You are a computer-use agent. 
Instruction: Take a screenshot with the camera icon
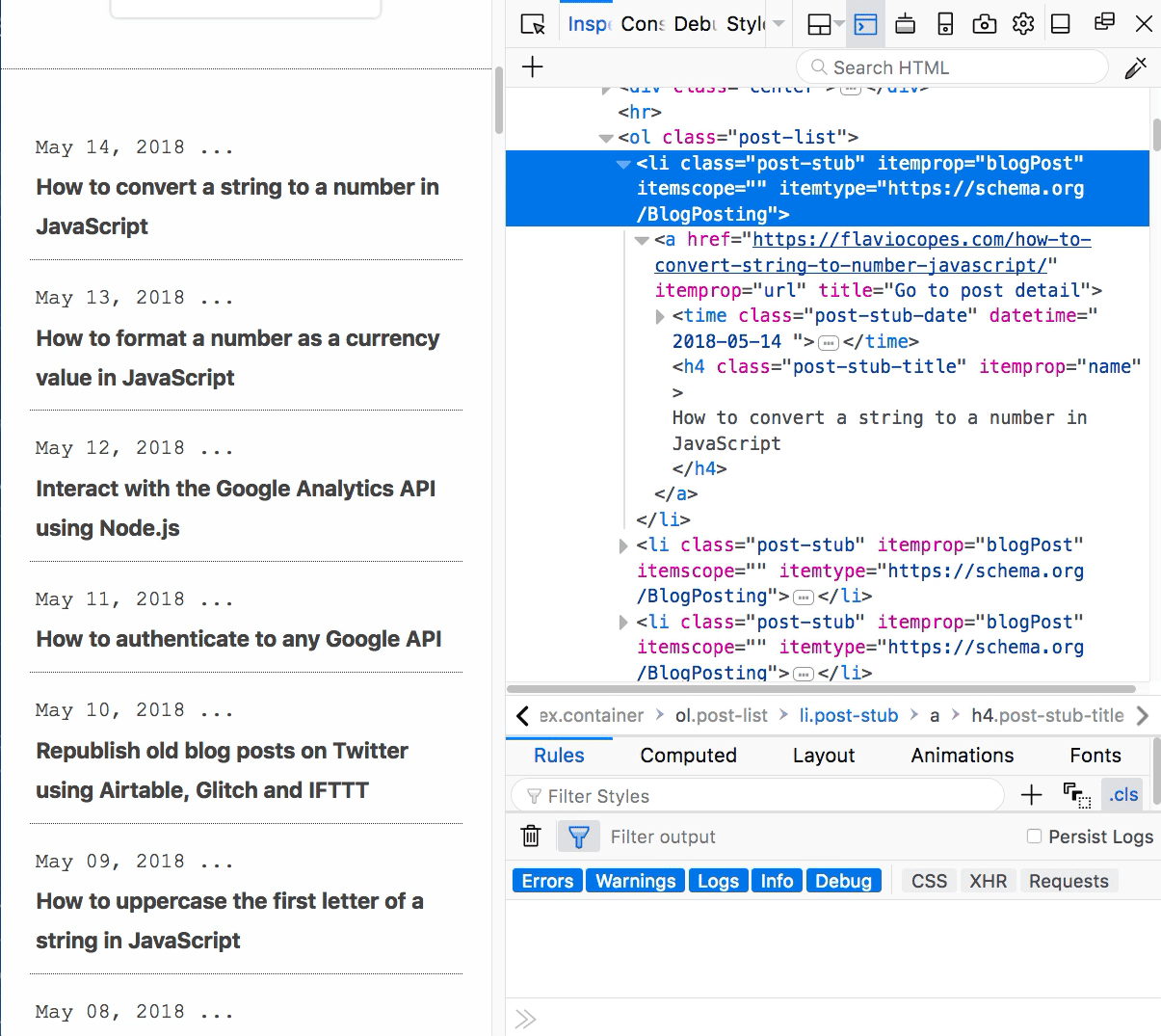[x=984, y=24]
